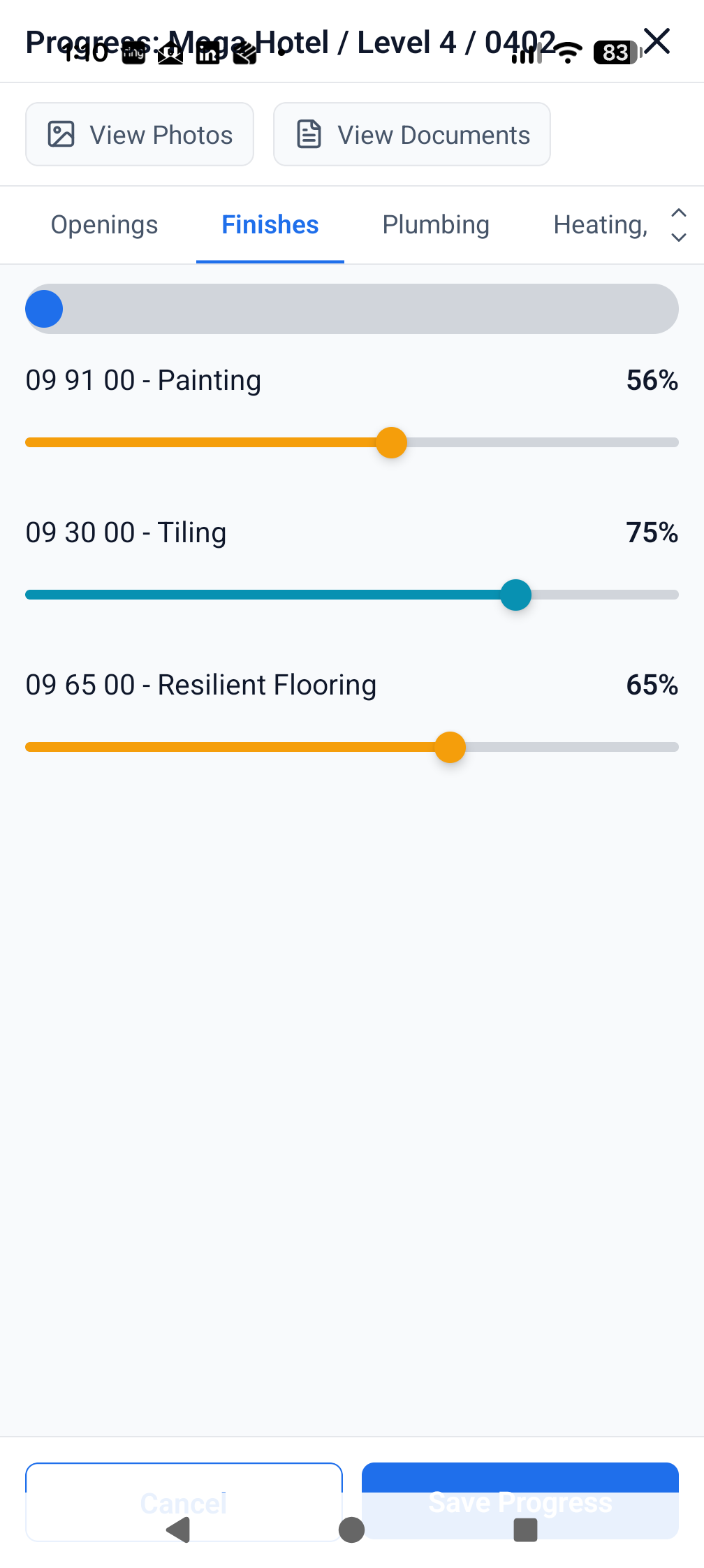
Task: Expand tab list with down chevron
Action: tap(678, 238)
